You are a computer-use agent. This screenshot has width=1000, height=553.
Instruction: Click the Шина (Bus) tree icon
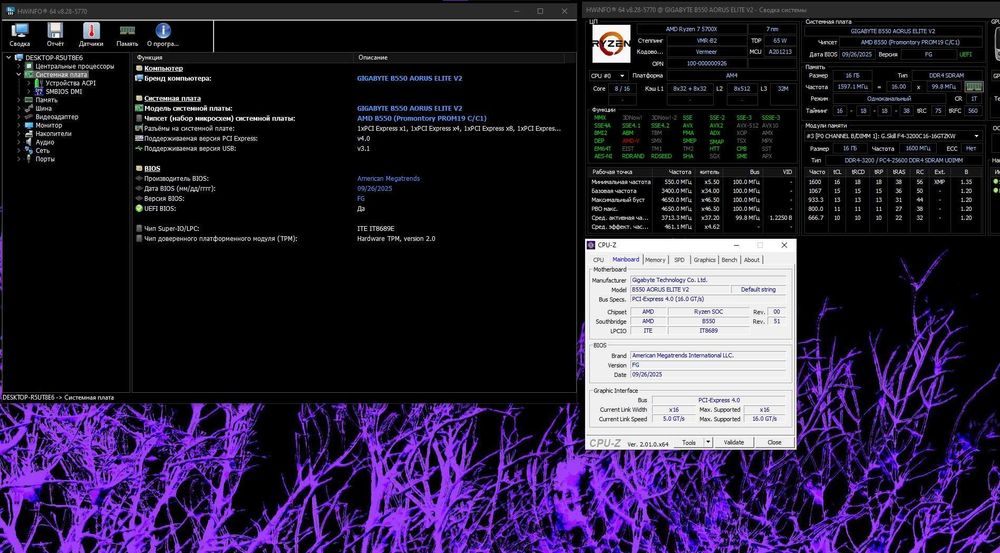pyautogui.click(x=29, y=108)
